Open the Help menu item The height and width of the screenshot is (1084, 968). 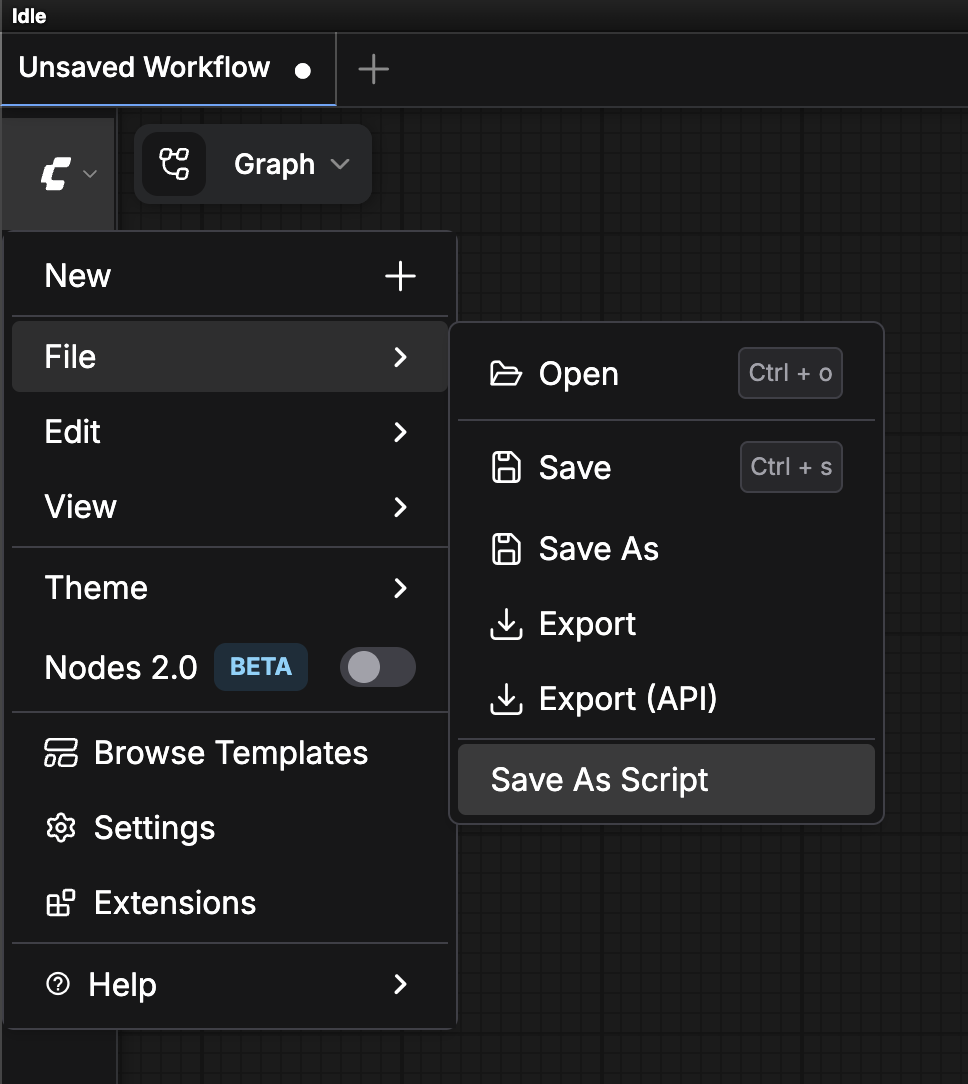pos(228,985)
